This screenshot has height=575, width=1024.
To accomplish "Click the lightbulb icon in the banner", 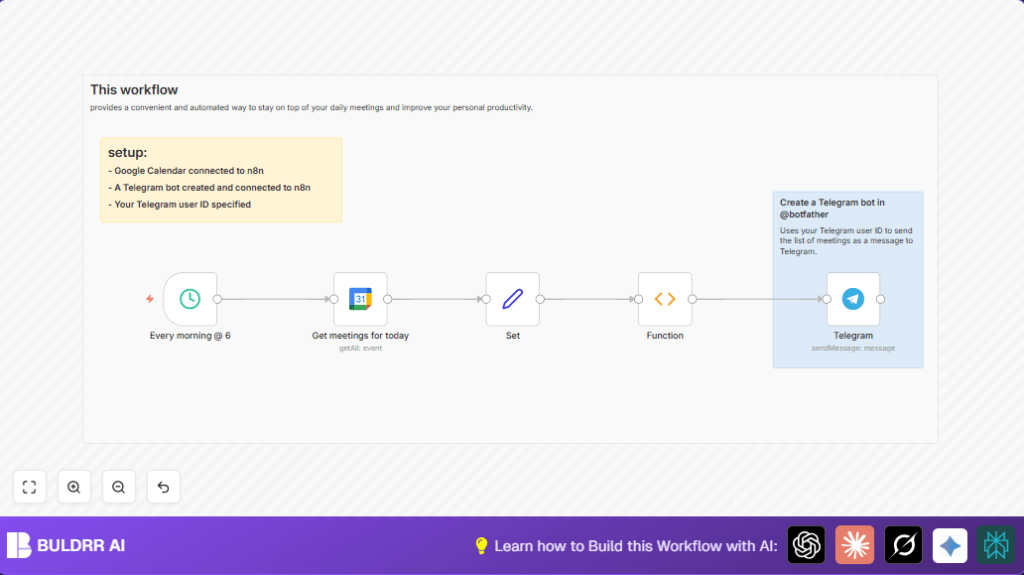I will tap(481, 546).
